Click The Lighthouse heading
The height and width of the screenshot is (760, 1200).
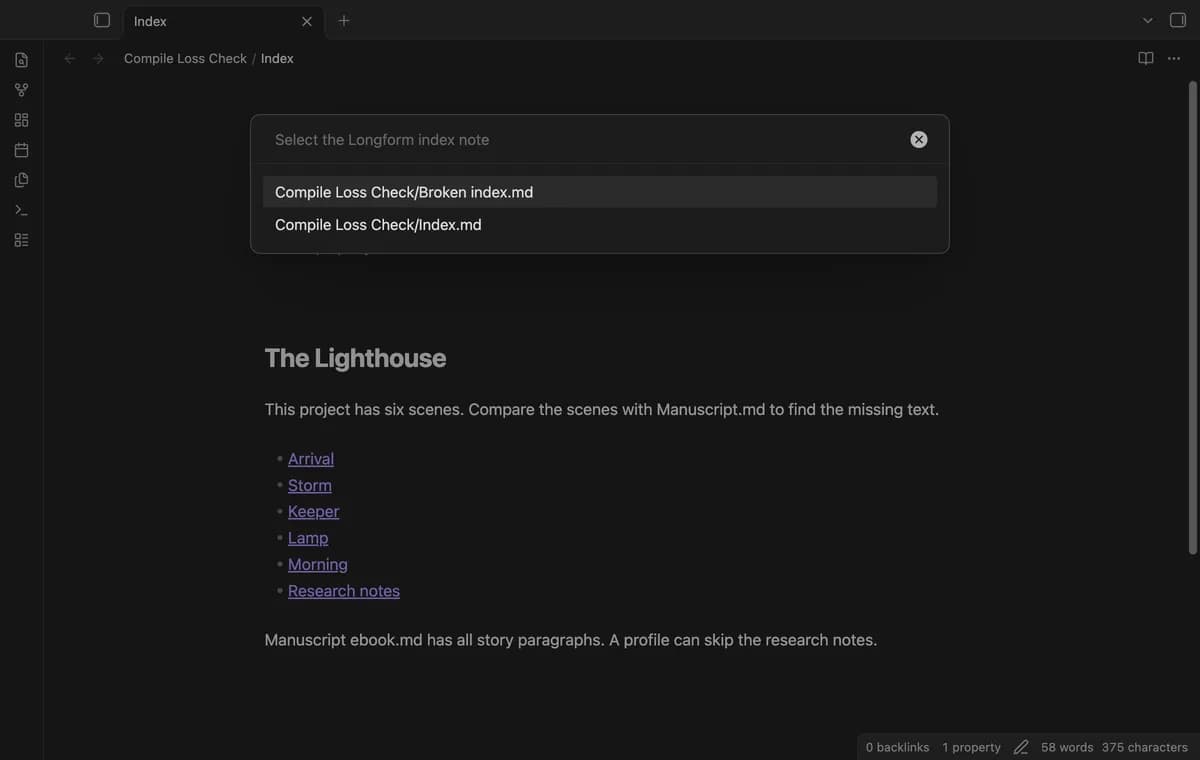(x=355, y=358)
